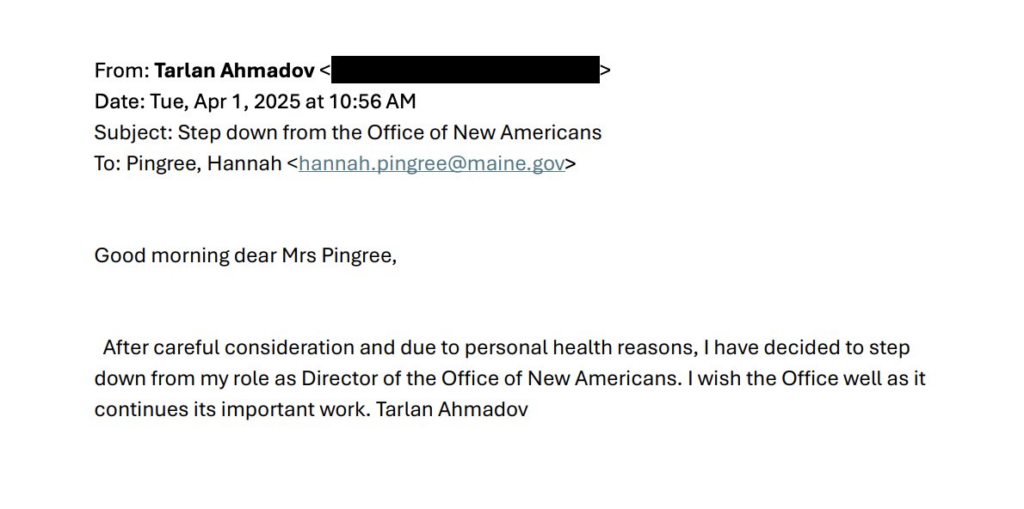The image size is (1024, 509).
Task: Click the greeting "Good morning dear Mrs Pingree"
Action: (245, 255)
